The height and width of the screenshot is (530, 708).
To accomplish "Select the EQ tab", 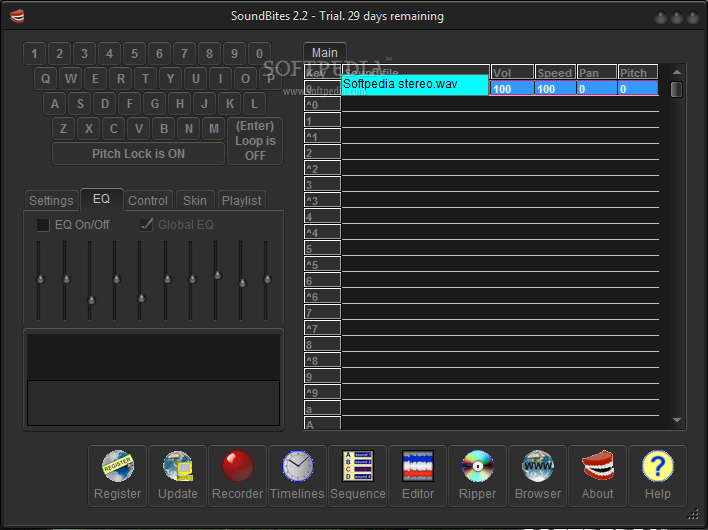I will [x=102, y=199].
